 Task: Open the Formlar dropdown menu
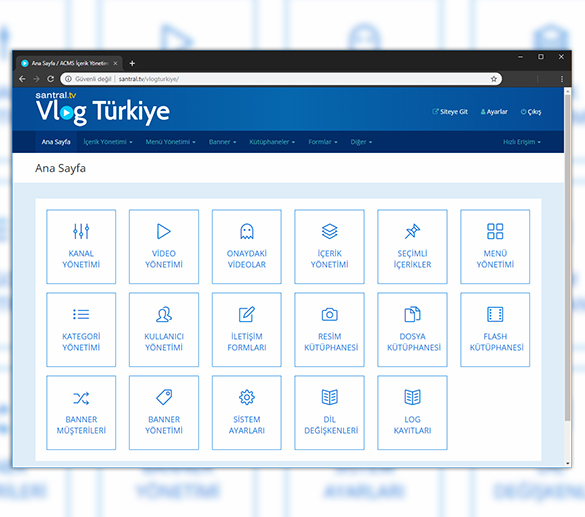coord(323,142)
